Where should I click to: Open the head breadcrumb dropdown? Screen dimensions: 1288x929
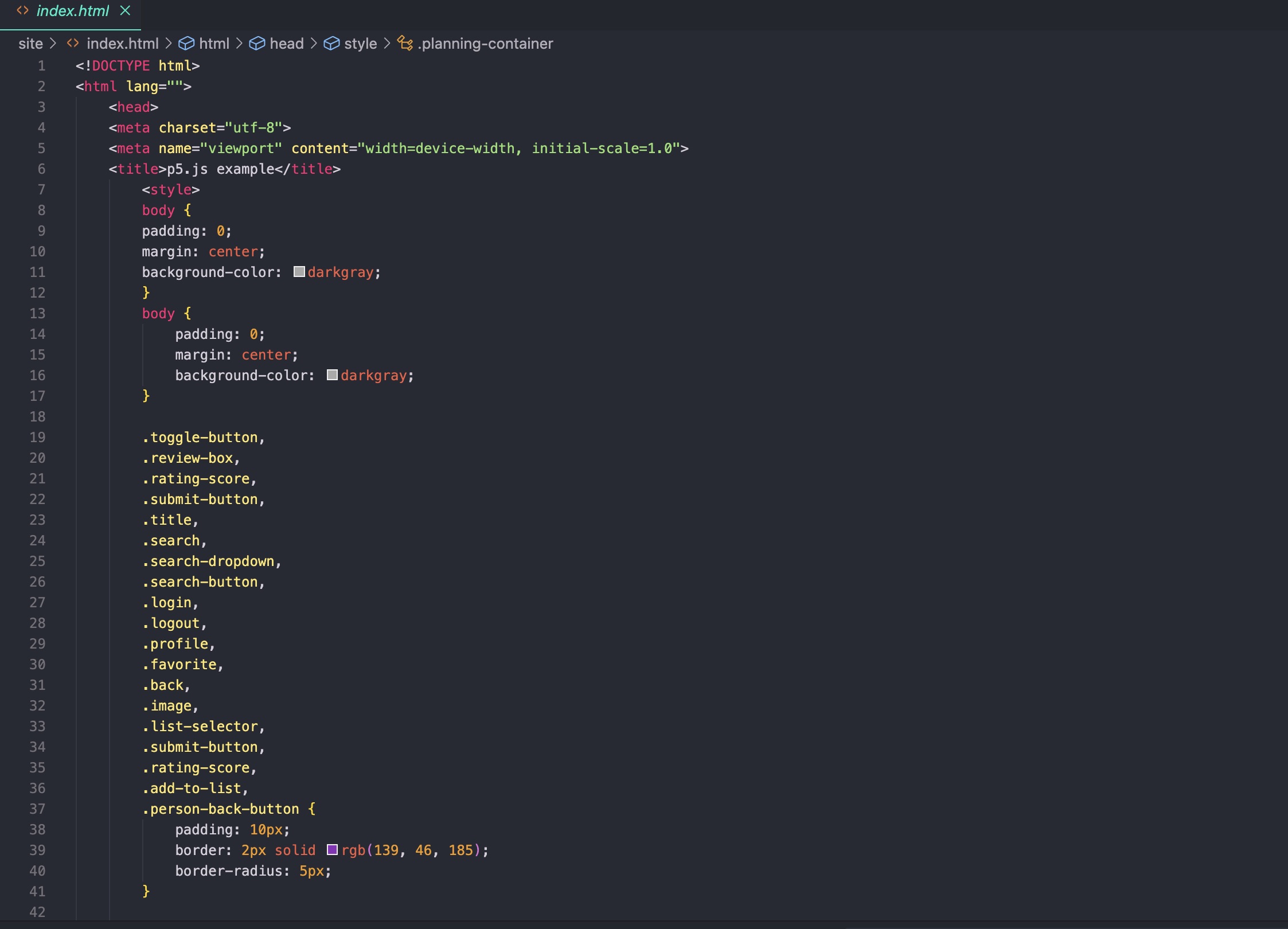coord(287,43)
